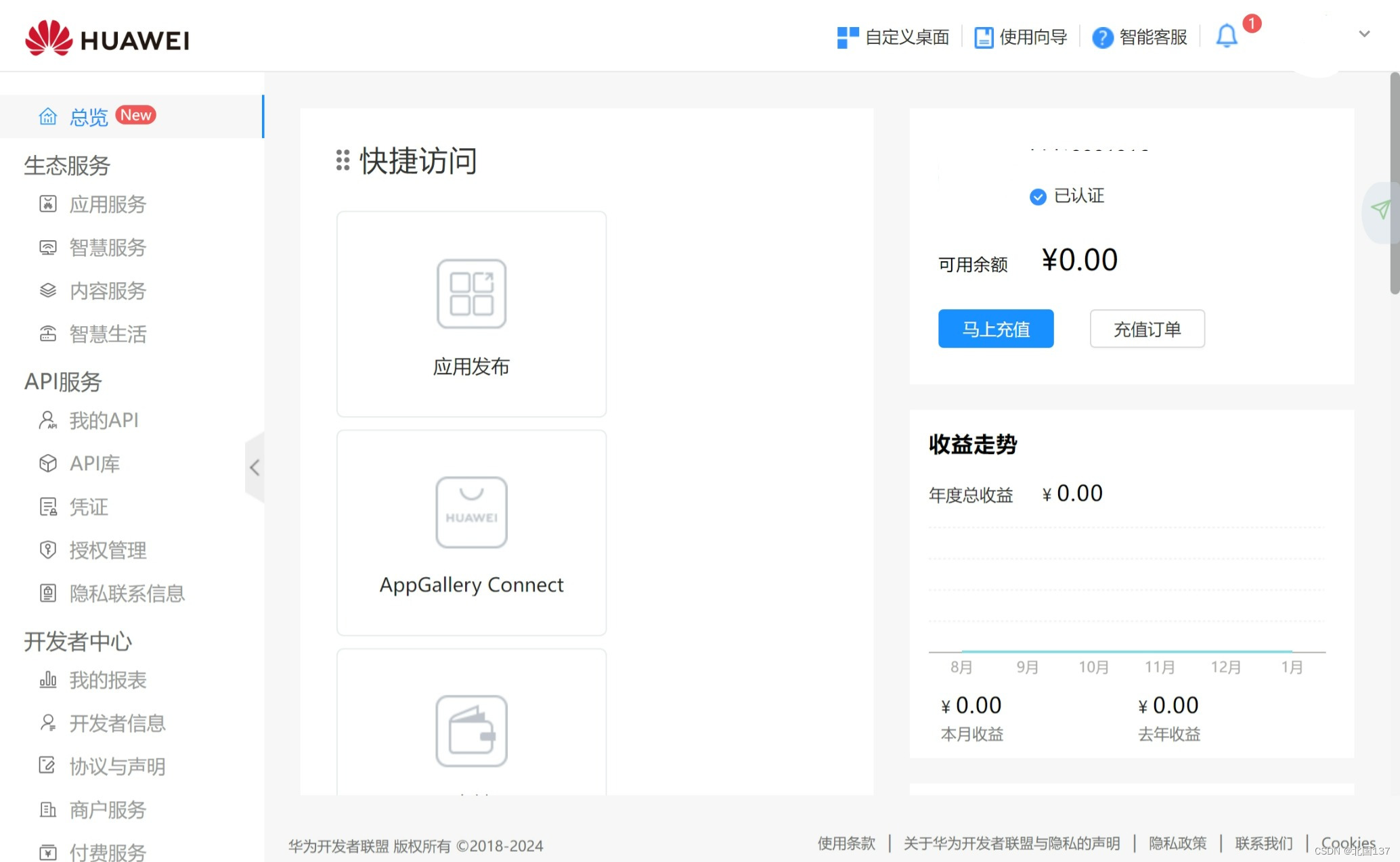
Task: Click the 马上充值 button
Action: [x=995, y=329]
